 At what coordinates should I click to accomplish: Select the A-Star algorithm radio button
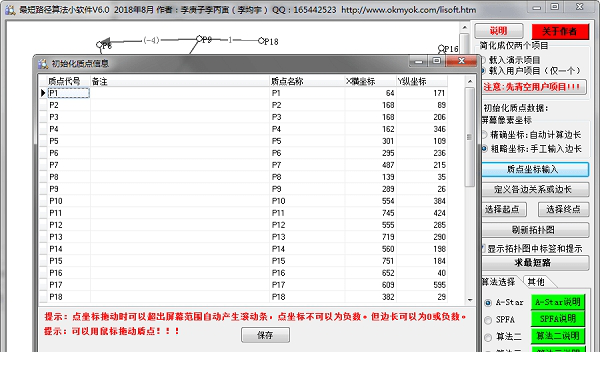pos(488,302)
